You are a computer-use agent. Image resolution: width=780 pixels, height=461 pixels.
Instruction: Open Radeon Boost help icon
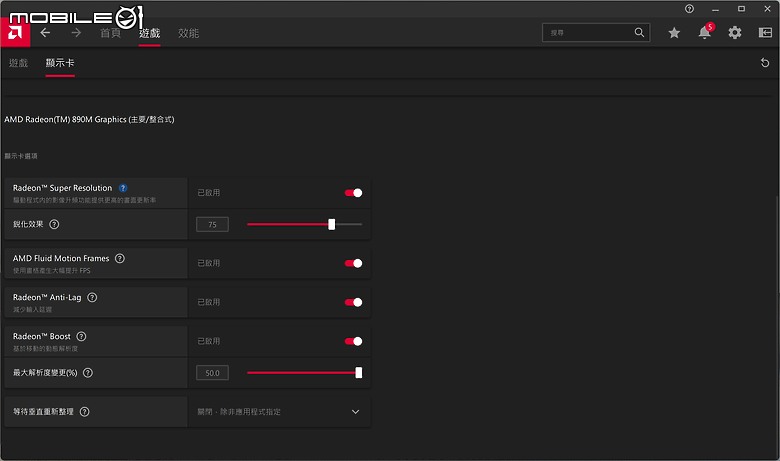[x=81, y=337]
